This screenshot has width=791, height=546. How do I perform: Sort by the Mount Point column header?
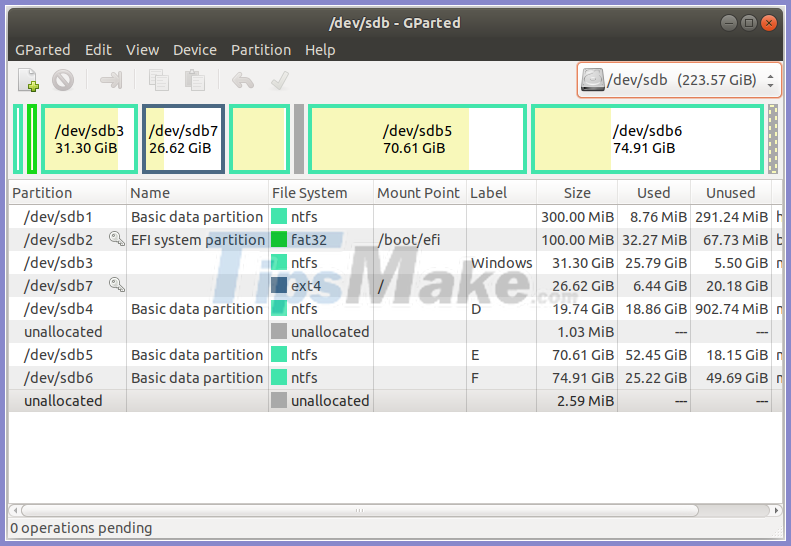coord(420,193)
